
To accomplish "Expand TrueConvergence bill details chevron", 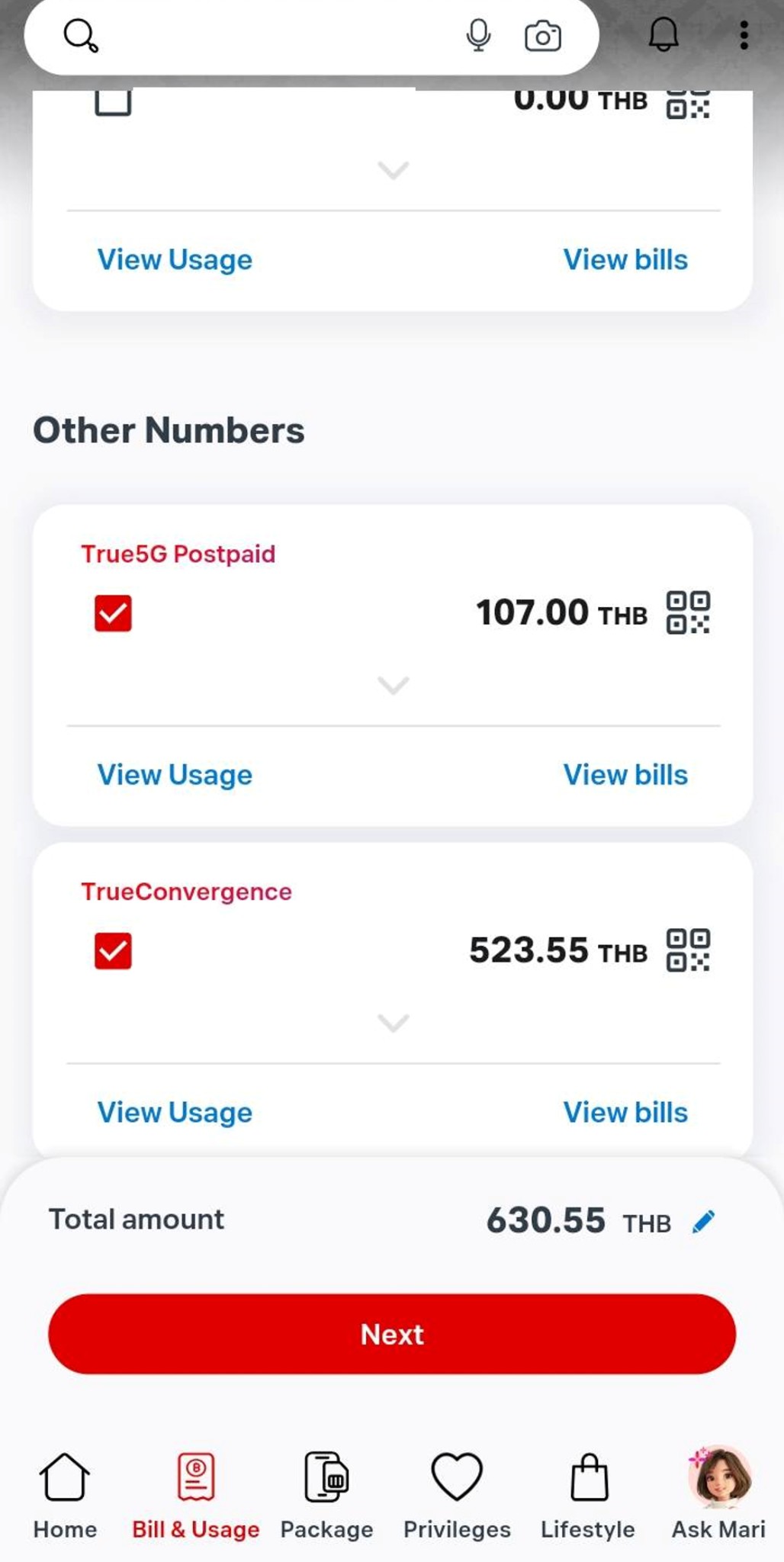I will pos(394,1022).
